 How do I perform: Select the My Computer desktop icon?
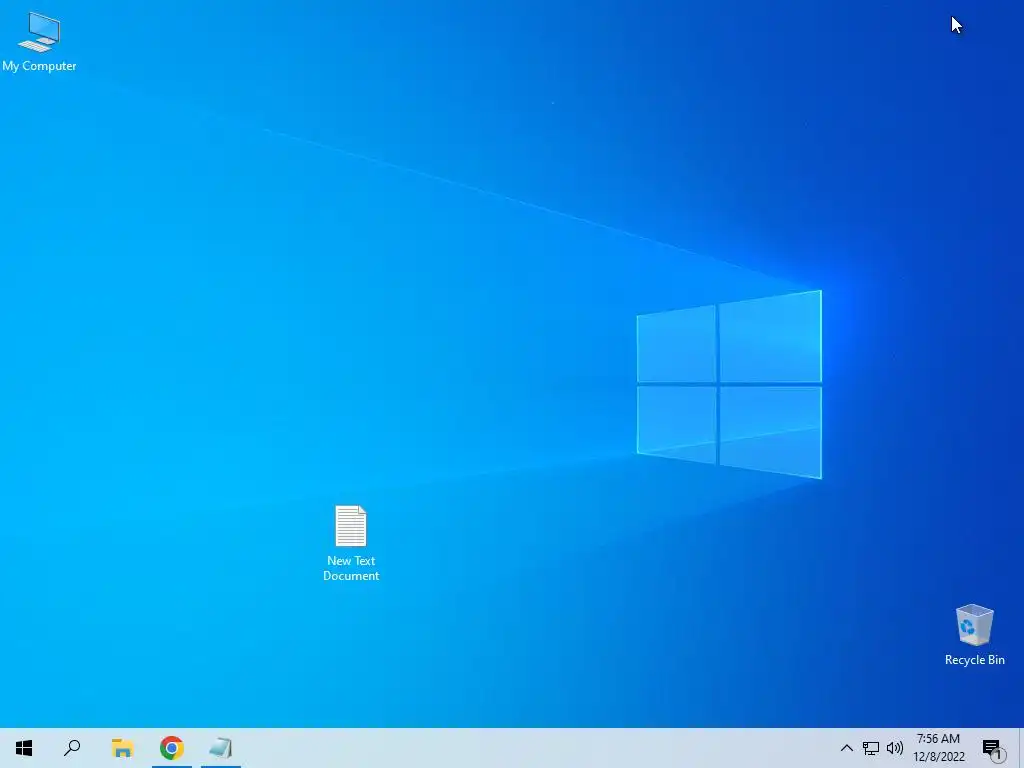pyautogui.click(x=39, y=42)
